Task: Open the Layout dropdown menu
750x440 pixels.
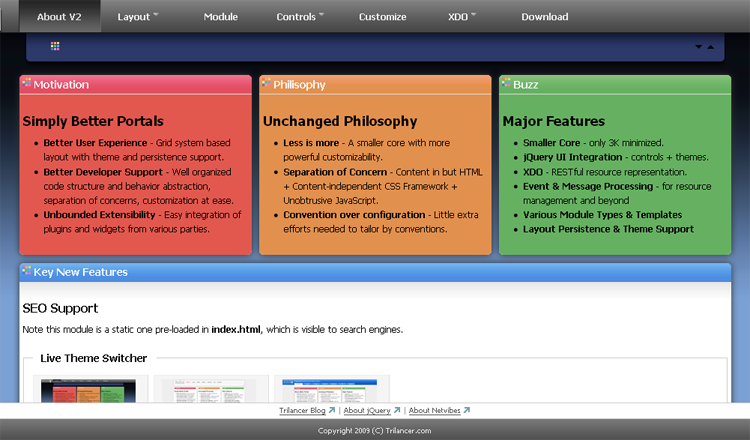Action: [137, 17]
